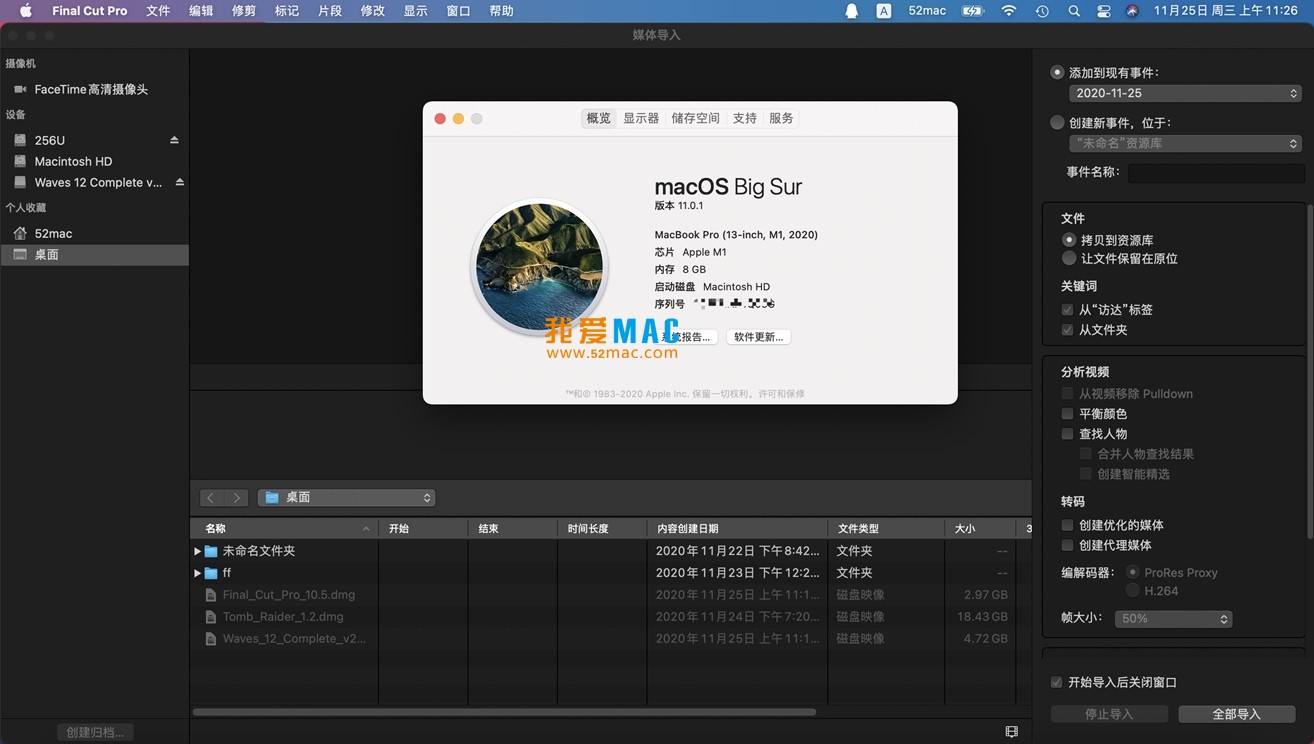Open the 桌面 folder path dropdown
Image resolution: width=1314 pixels, height=744 pixels.
click(346, 497)
